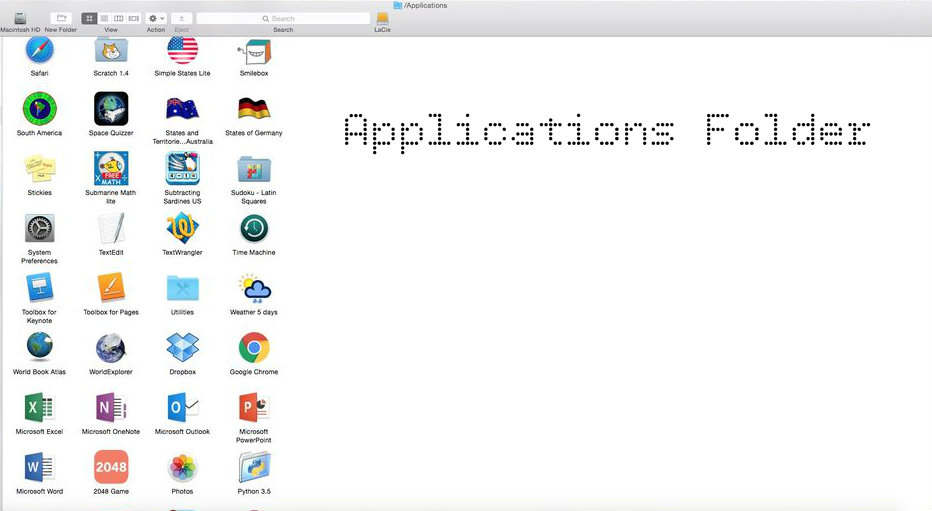Select the WorldExplorer app icon

[x=111, y=348]
